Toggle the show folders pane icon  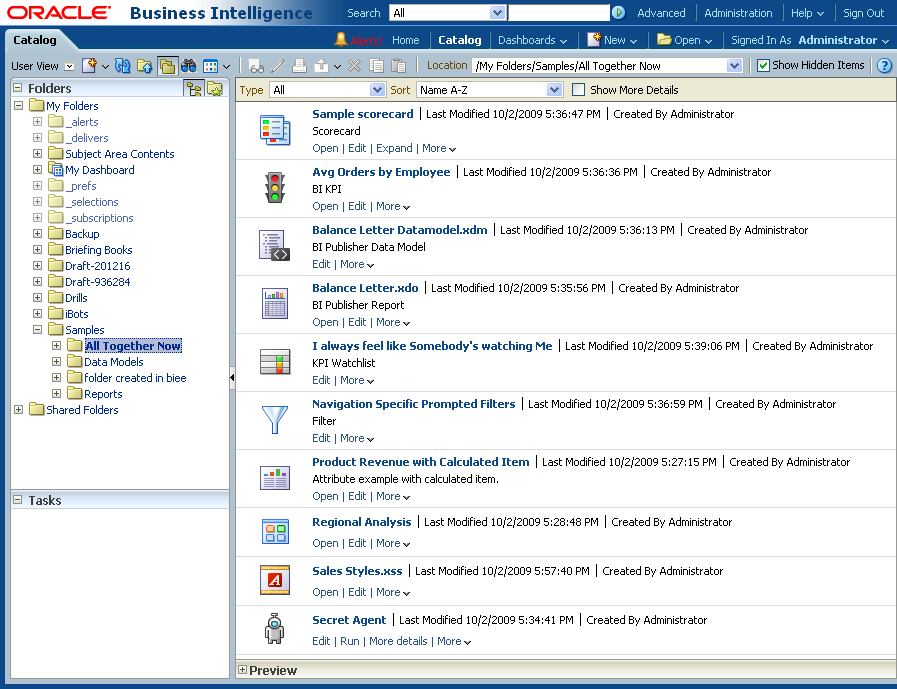[x=167, y=66]
